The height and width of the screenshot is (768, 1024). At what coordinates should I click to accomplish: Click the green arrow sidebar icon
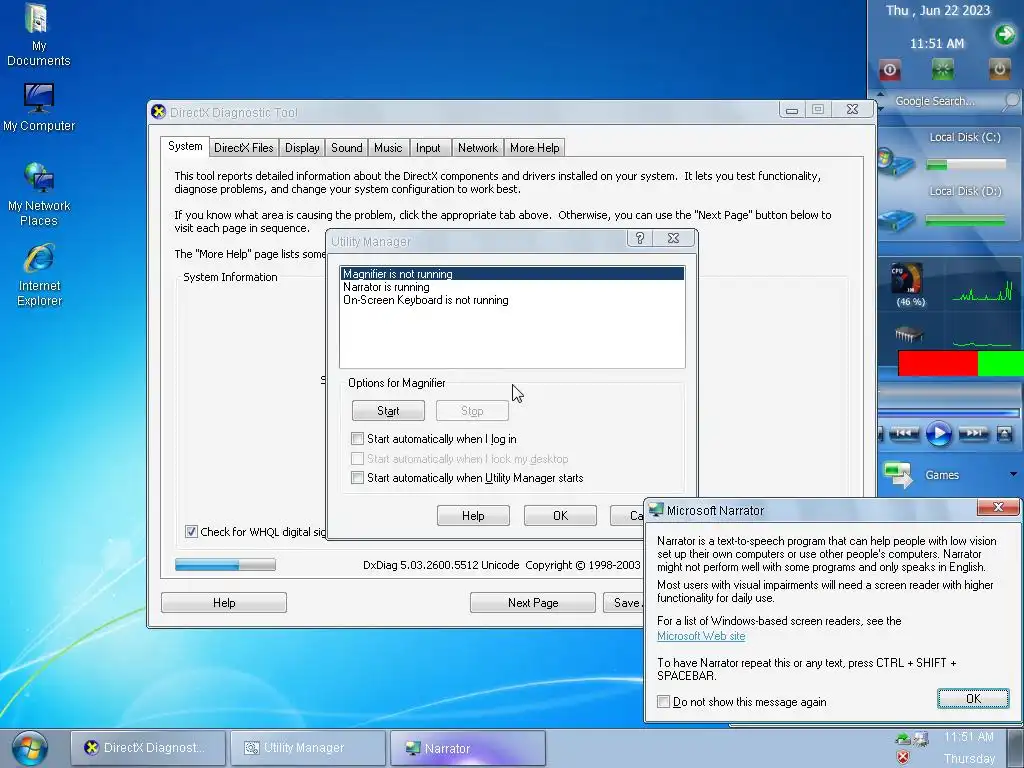click(x=1004, y=34)
